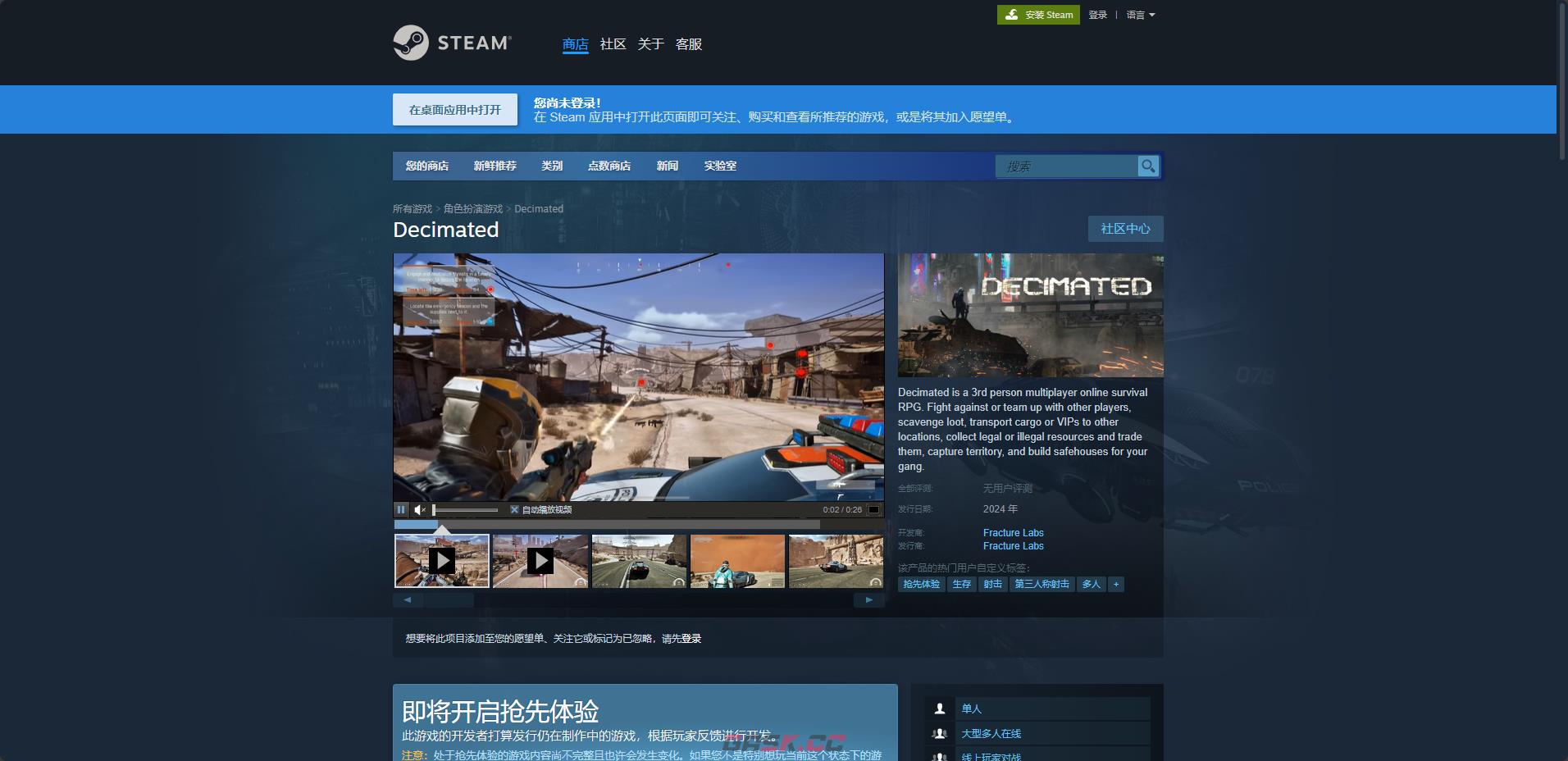Click the 登录 login link at top
The width and height of the screenshot is (1568, 761).
point(1098,15)
